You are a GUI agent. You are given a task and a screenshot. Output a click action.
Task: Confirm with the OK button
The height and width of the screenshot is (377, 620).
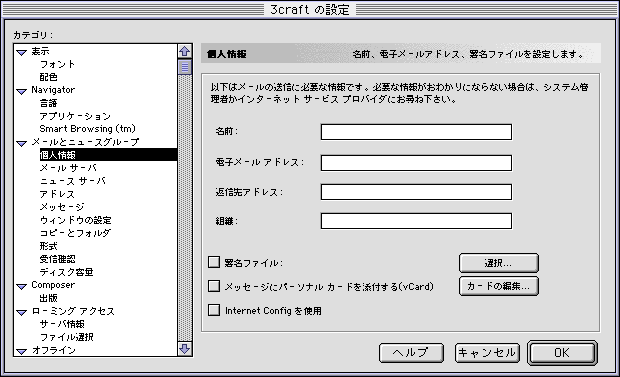[x=562, y=352]
